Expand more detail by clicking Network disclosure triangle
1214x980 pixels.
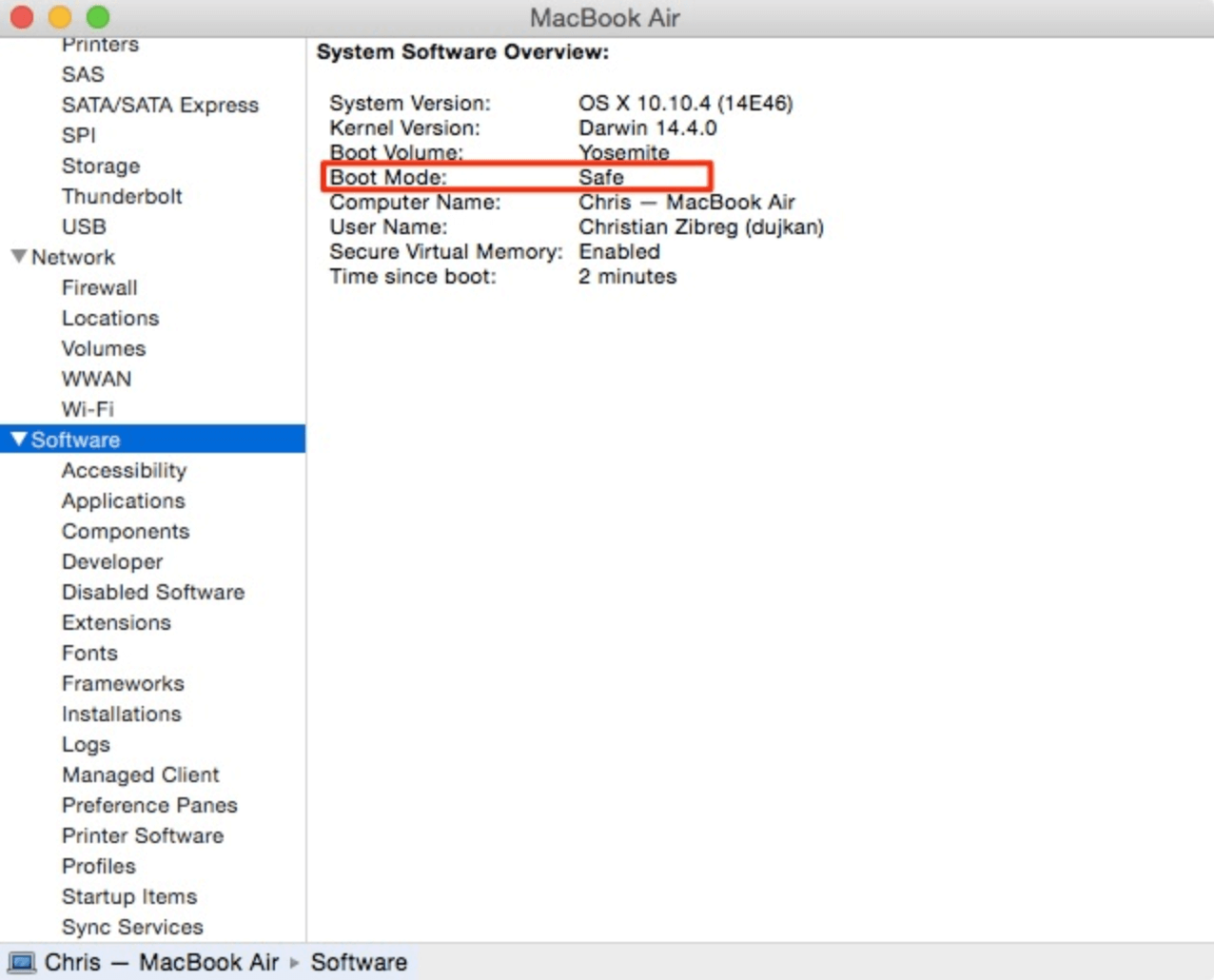coord(18,257)
